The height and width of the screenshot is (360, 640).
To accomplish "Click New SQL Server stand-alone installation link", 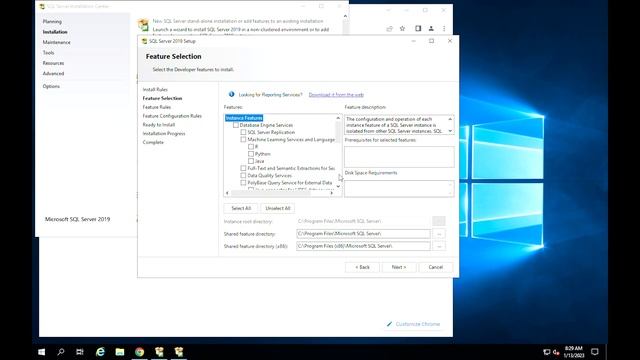I will point(238,21).
